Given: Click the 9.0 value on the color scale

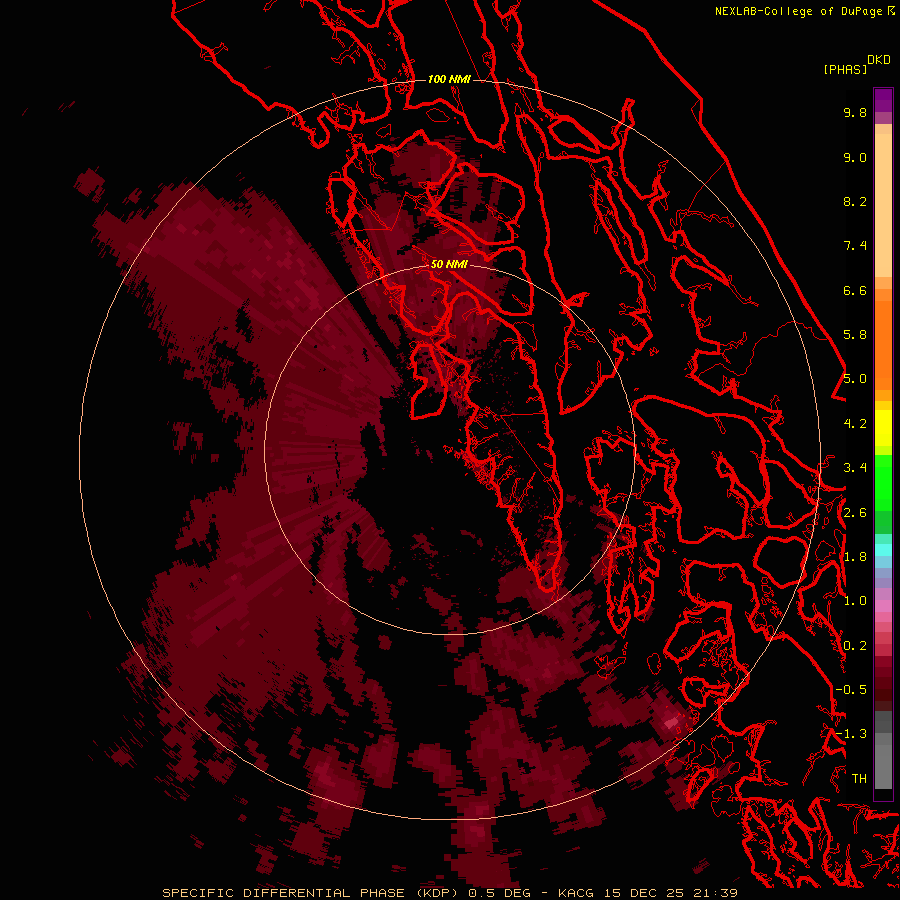Looking at the screenshot, I should point(855,157).
